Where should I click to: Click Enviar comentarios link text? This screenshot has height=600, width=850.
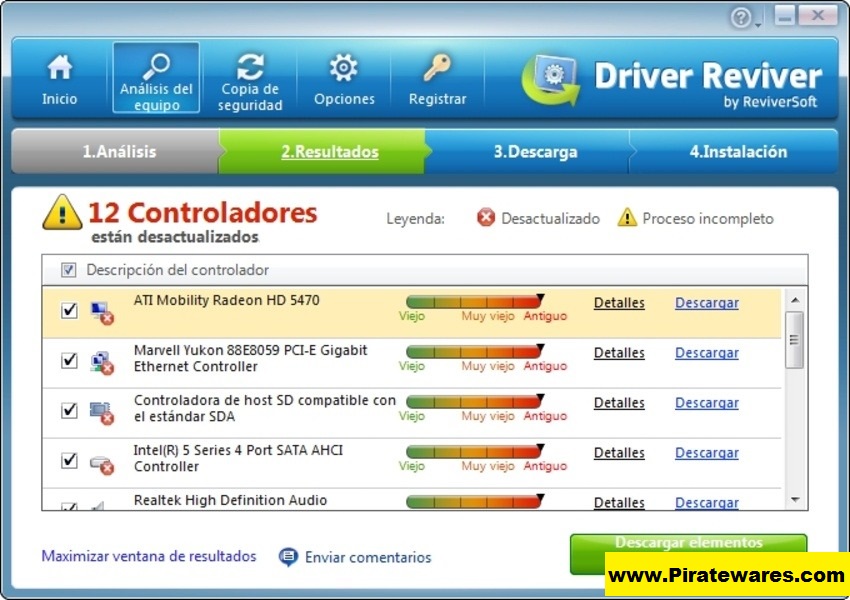point(368,557)
